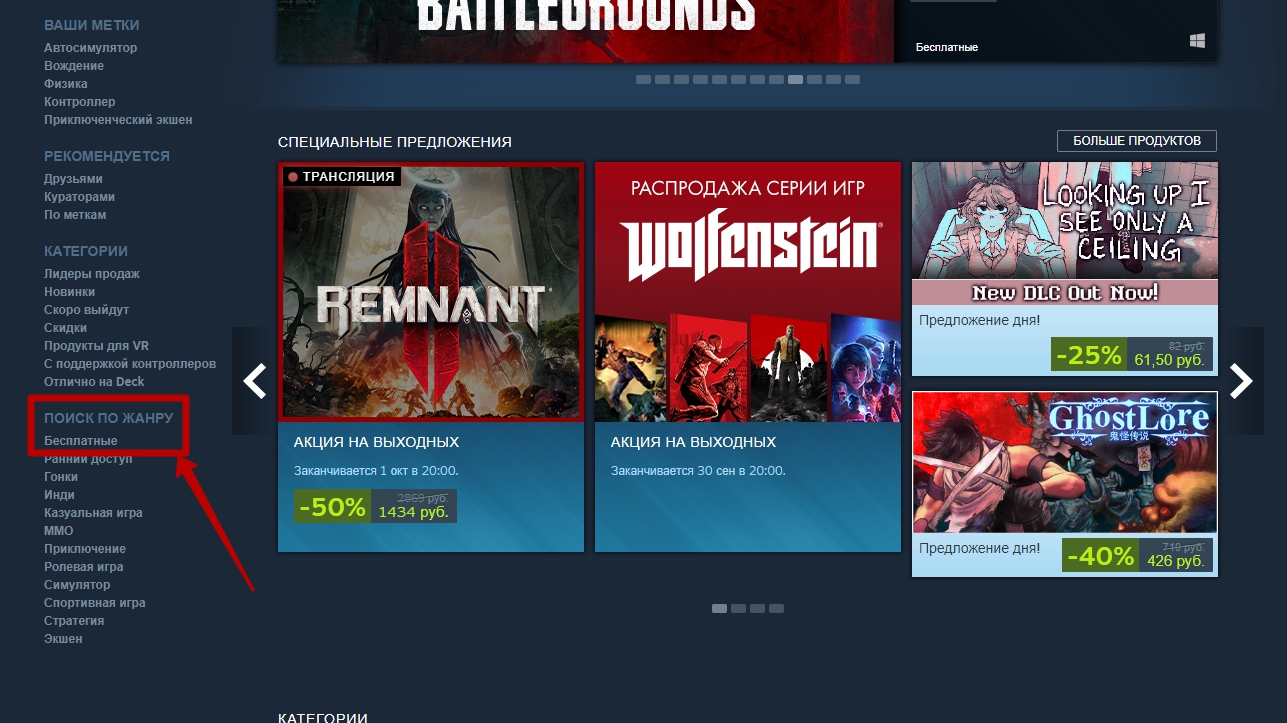Browse Продукты для VR

point(97,346)
